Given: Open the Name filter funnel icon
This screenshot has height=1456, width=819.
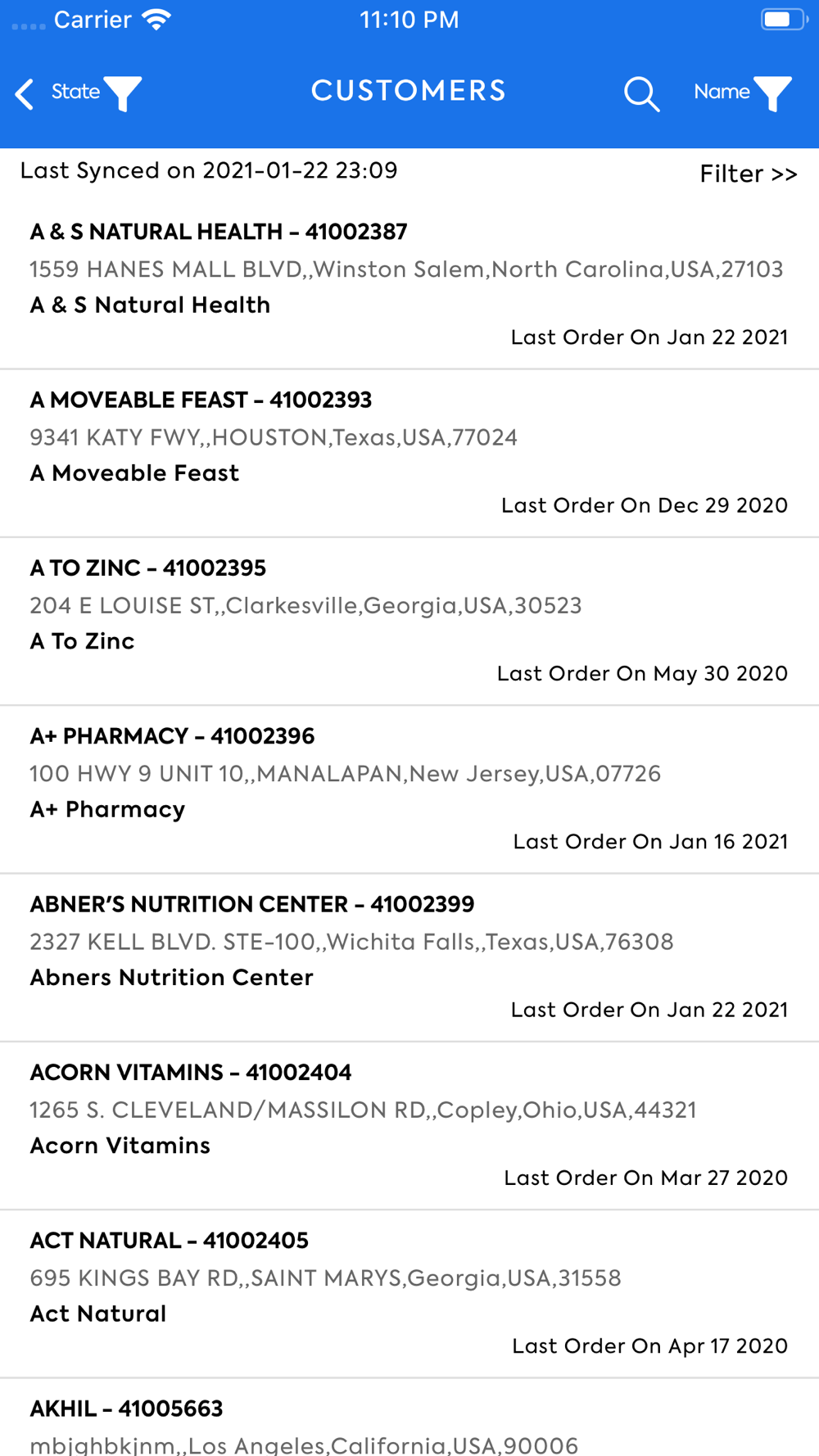Looking at the screenshot, I should coord(772,93).
